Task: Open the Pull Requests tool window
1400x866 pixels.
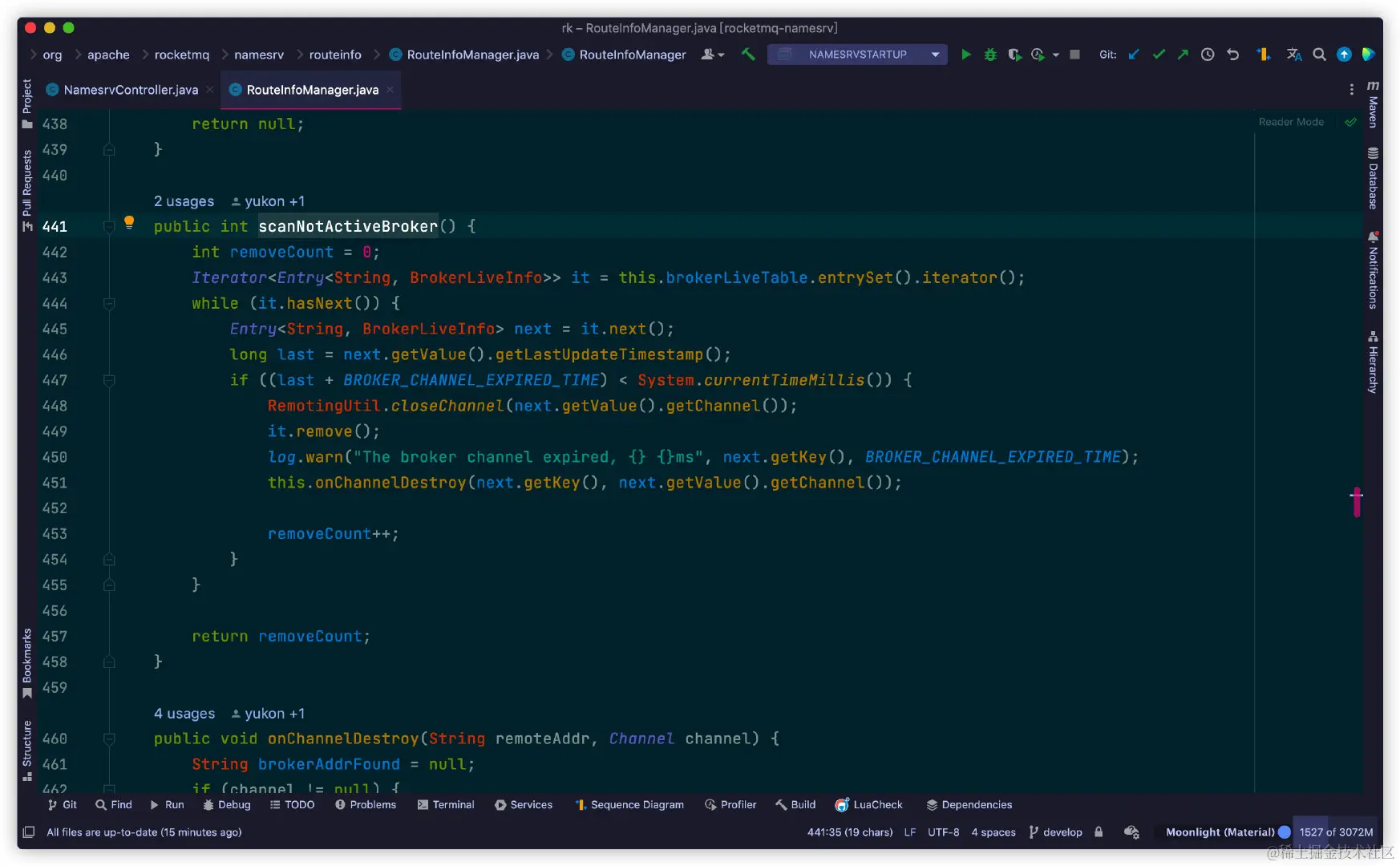Action: tap(26, 191)
